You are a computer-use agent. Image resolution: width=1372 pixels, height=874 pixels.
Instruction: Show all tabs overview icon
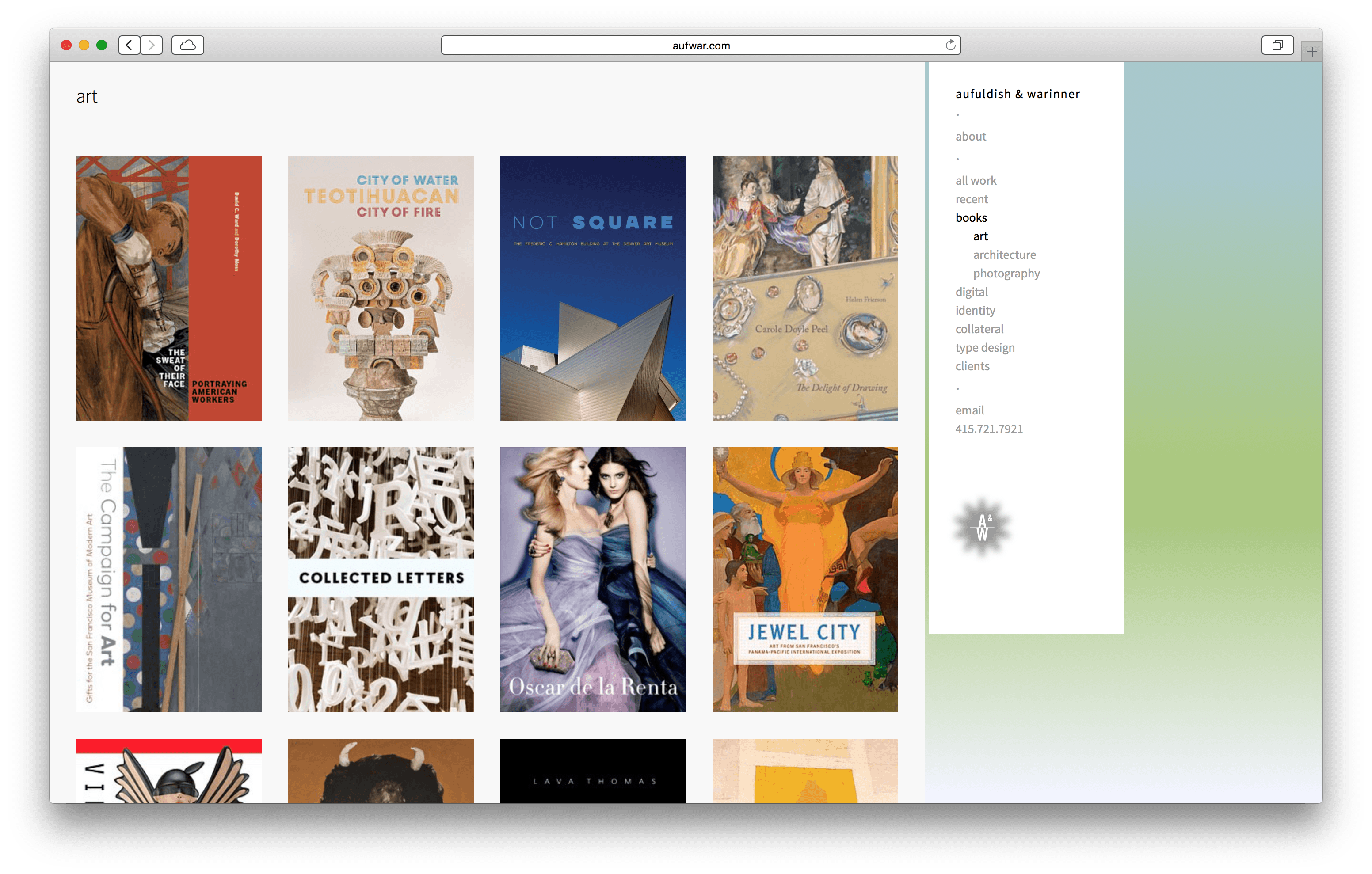(x=1277, y=45)
